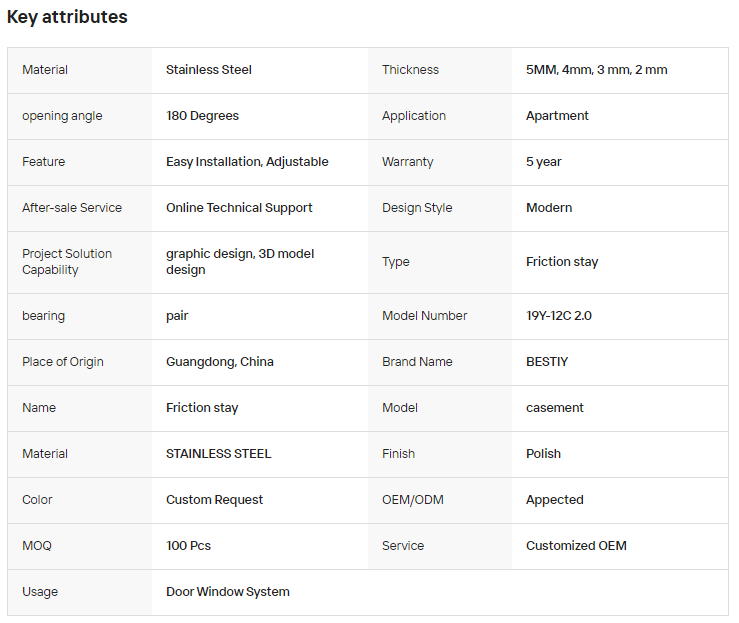Select the Modern design style value

click(x=549, y=208)
